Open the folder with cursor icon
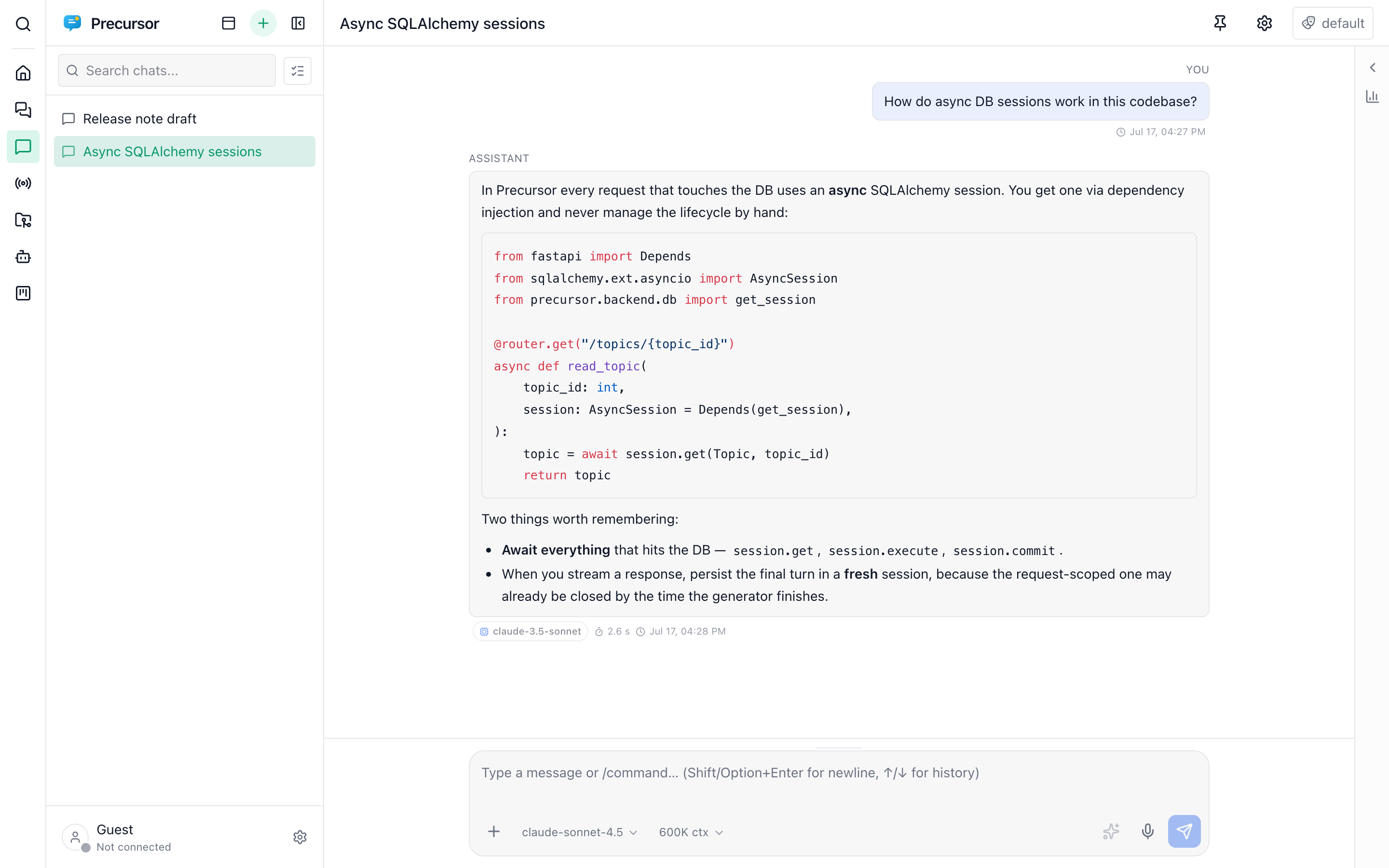The width and height of the screenshot is (1389, 868). pyautogui.click(x=23, y=220)
